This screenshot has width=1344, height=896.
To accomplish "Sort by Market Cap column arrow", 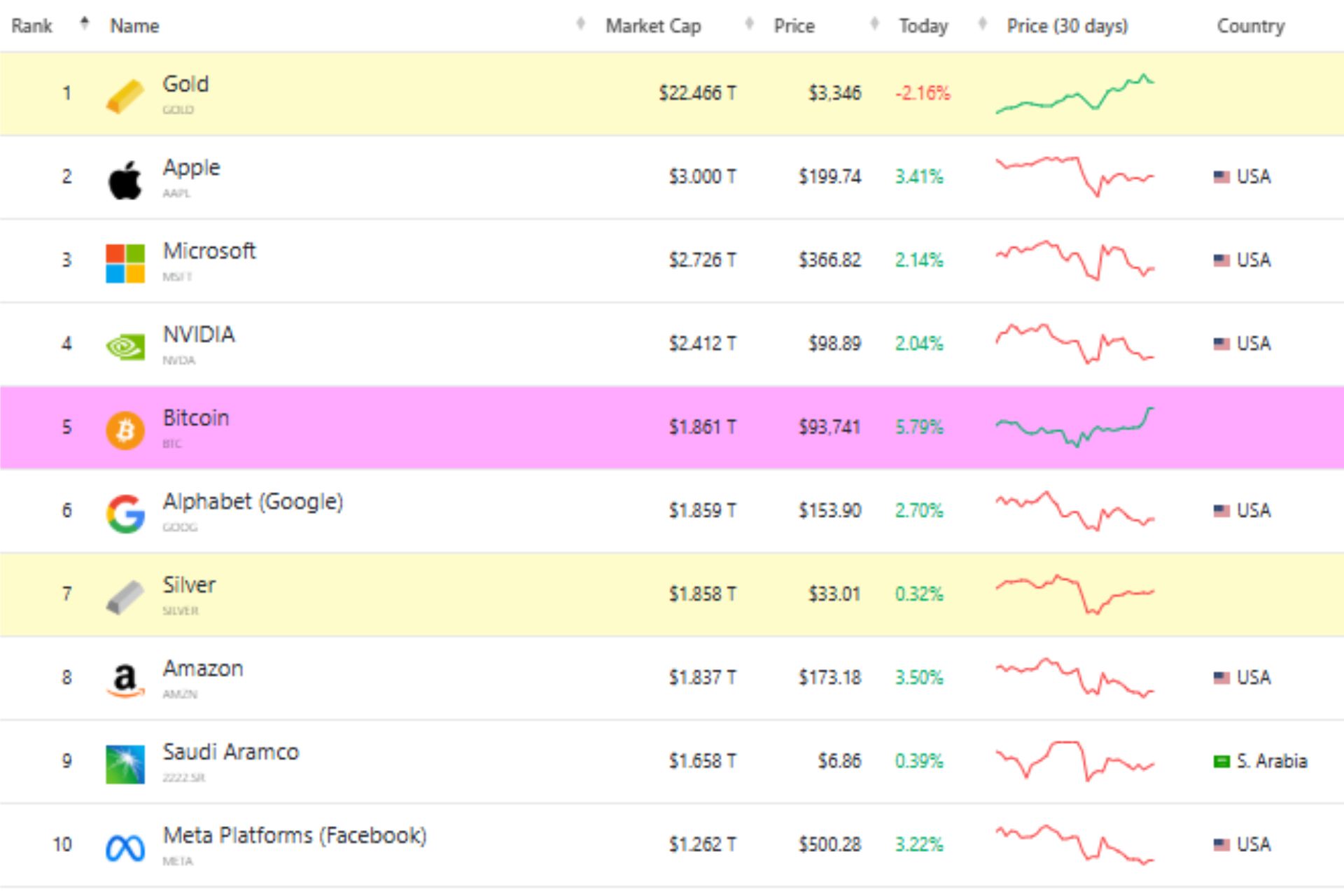I will click(x=749, y=24).
